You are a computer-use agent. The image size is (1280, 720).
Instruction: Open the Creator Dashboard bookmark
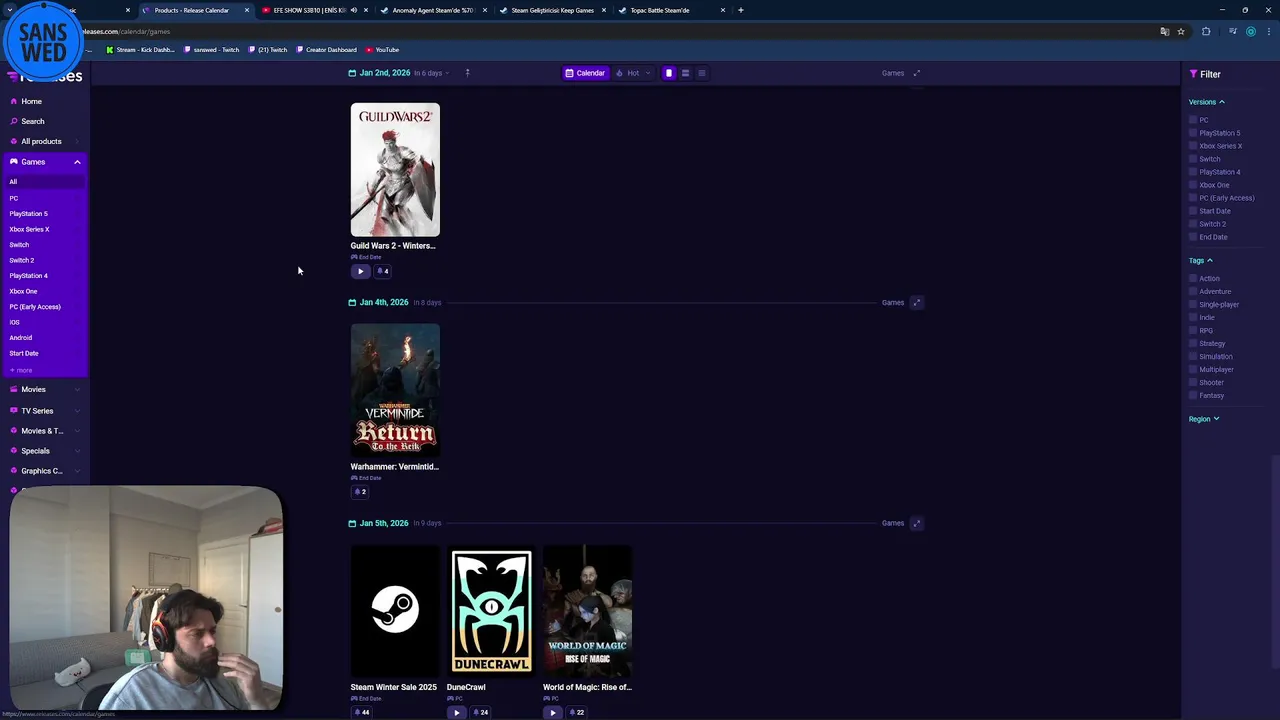coord(326,50)
